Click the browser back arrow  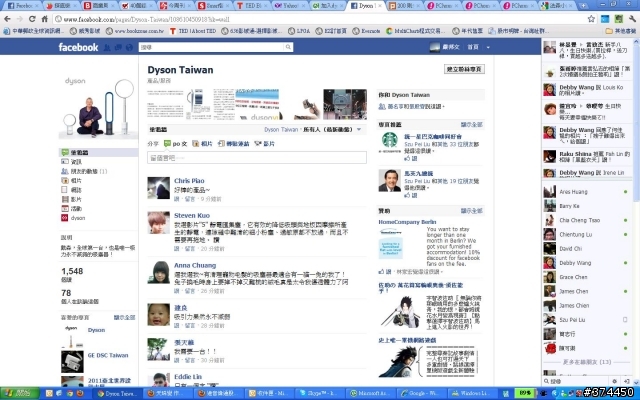7,19
